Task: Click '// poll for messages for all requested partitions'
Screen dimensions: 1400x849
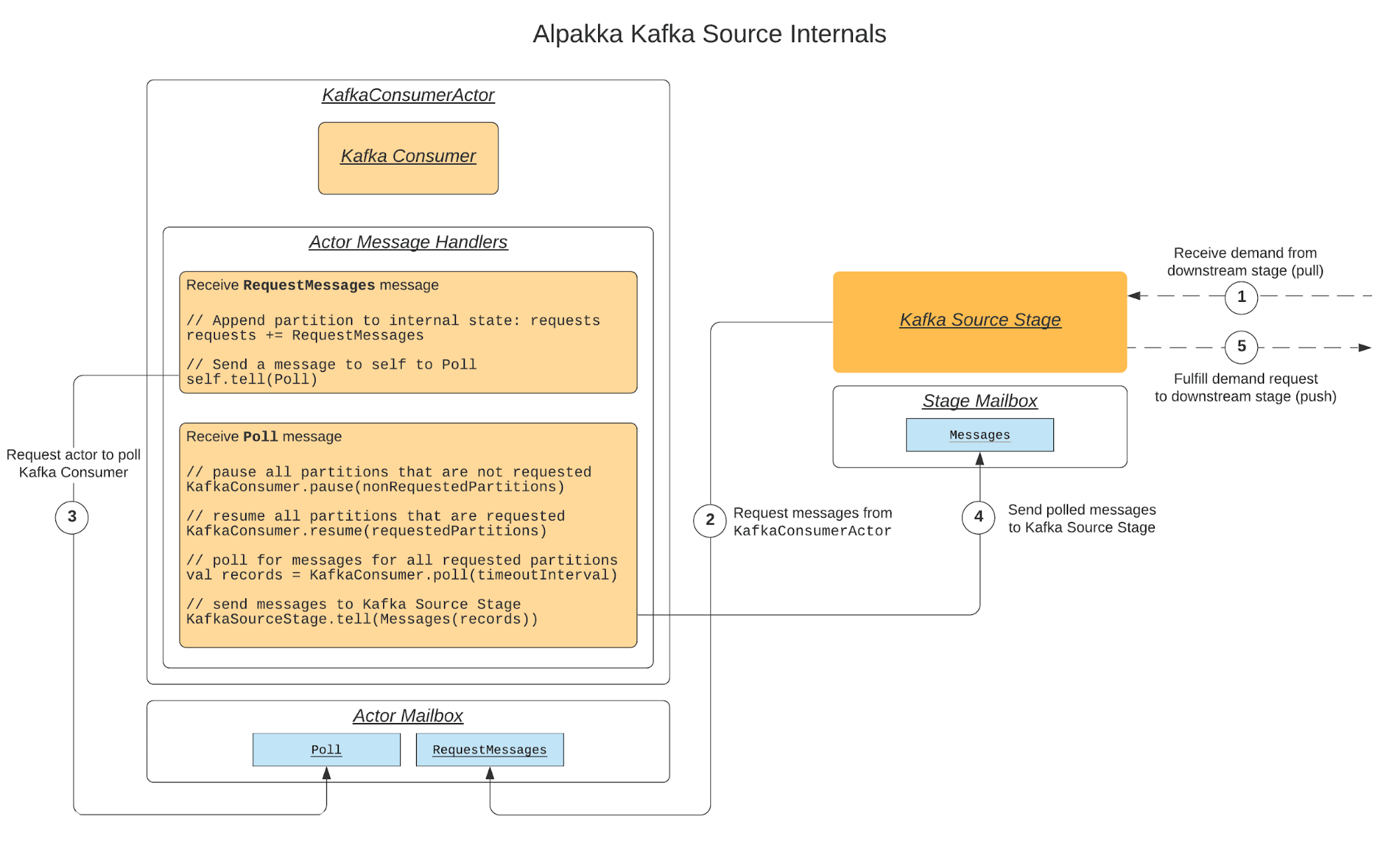Action: (x=402, y=560)
